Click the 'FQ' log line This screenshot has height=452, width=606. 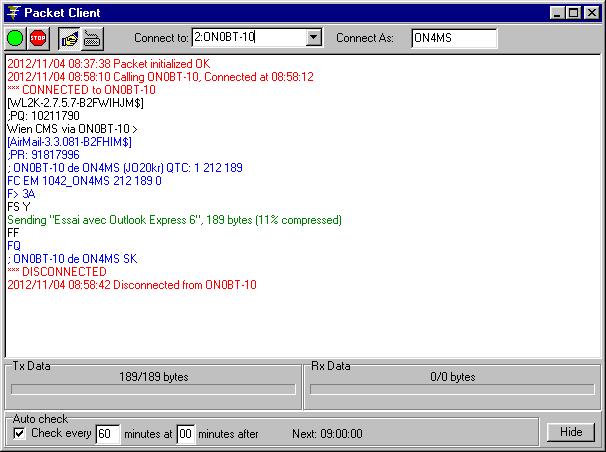(x=14, y=246)
